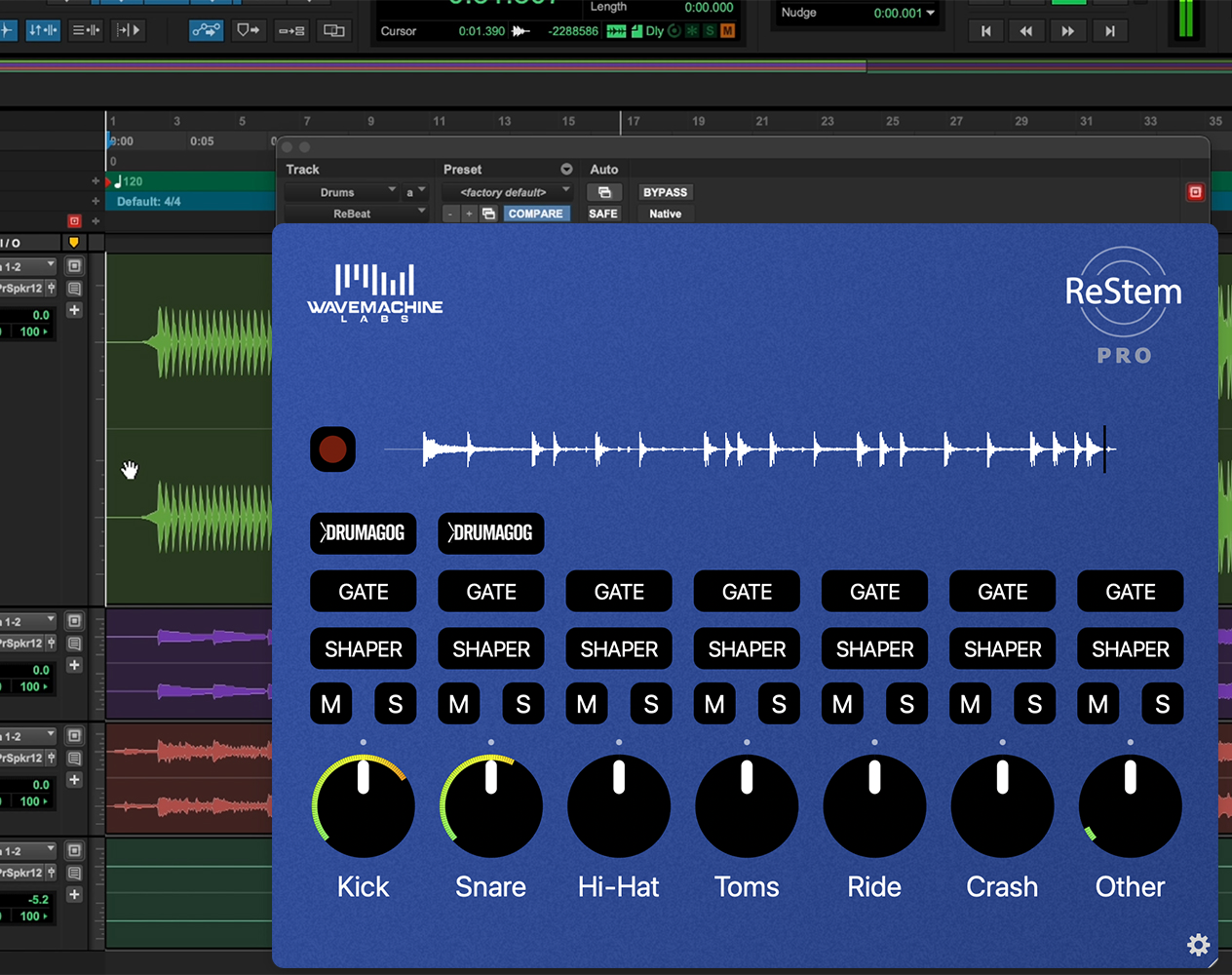Click the WaveMachine Labs logo

374,290
